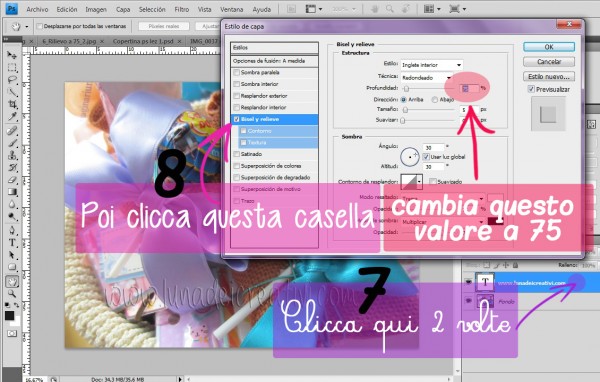Click the Photoshop Ps logo icon
The image size is (600, 382).
12,8
